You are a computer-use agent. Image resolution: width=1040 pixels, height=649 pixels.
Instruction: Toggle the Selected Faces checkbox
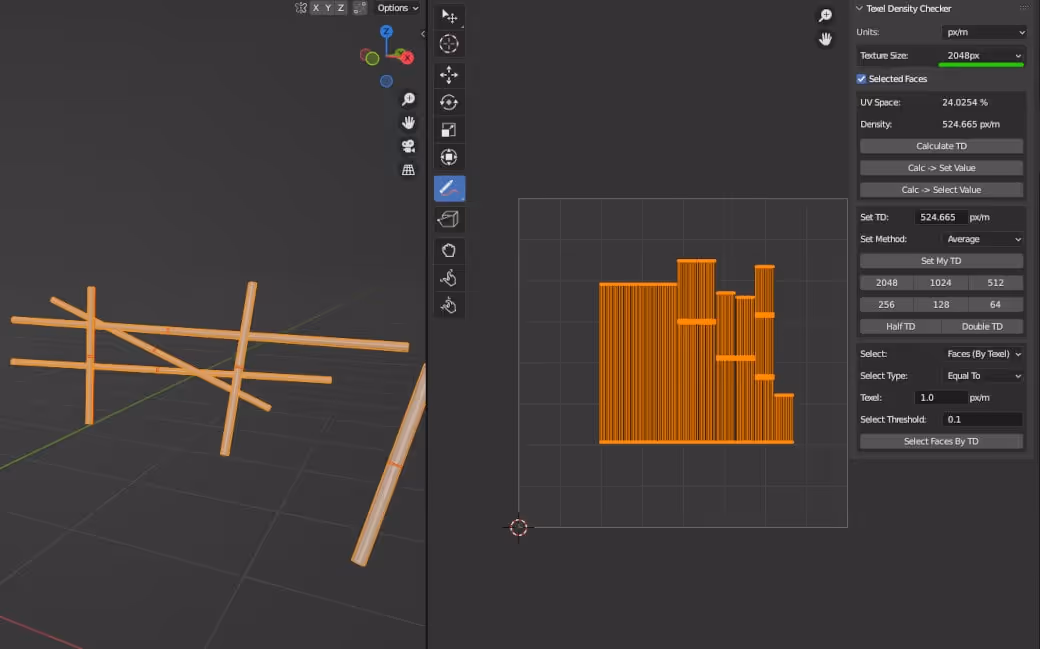pyautogui.click(x=861, y=78)
